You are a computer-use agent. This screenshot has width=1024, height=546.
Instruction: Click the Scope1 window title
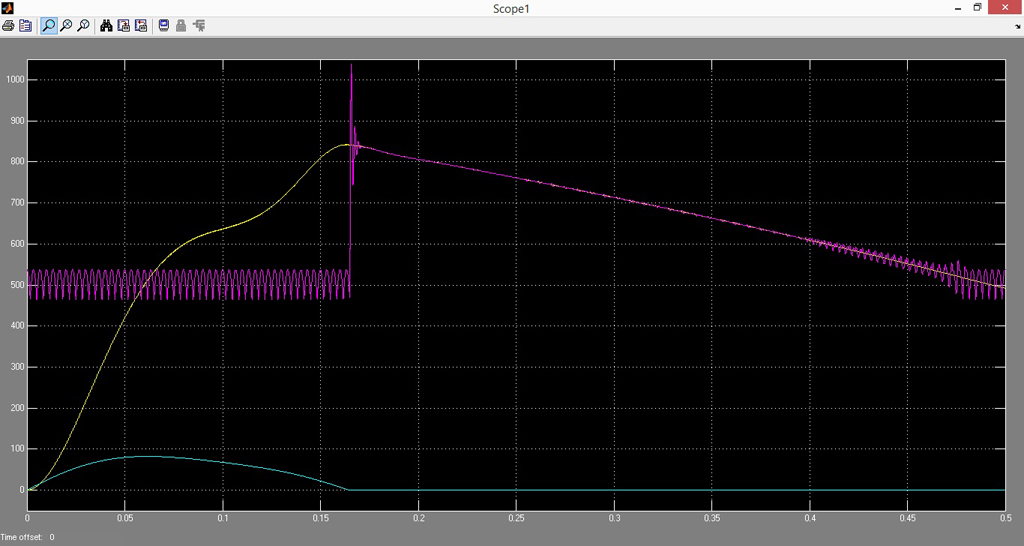[x=511, y=8]
